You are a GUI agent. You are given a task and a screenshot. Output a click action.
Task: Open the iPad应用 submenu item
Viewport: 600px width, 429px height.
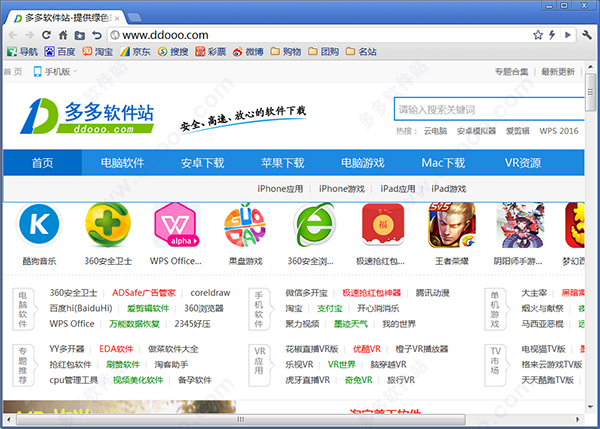pyautogui.click(x=398, y=189)
